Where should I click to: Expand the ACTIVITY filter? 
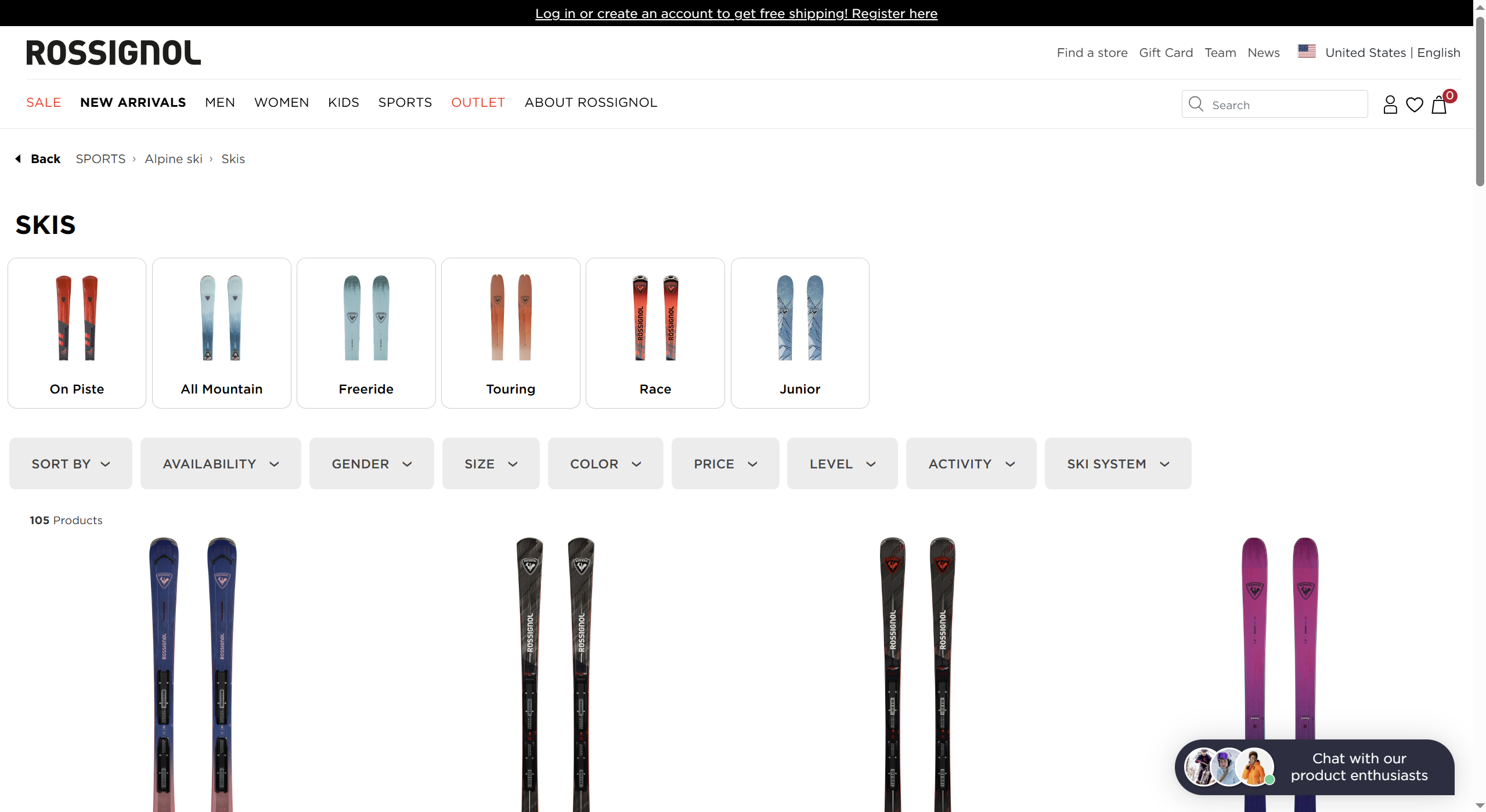point(971,463)
